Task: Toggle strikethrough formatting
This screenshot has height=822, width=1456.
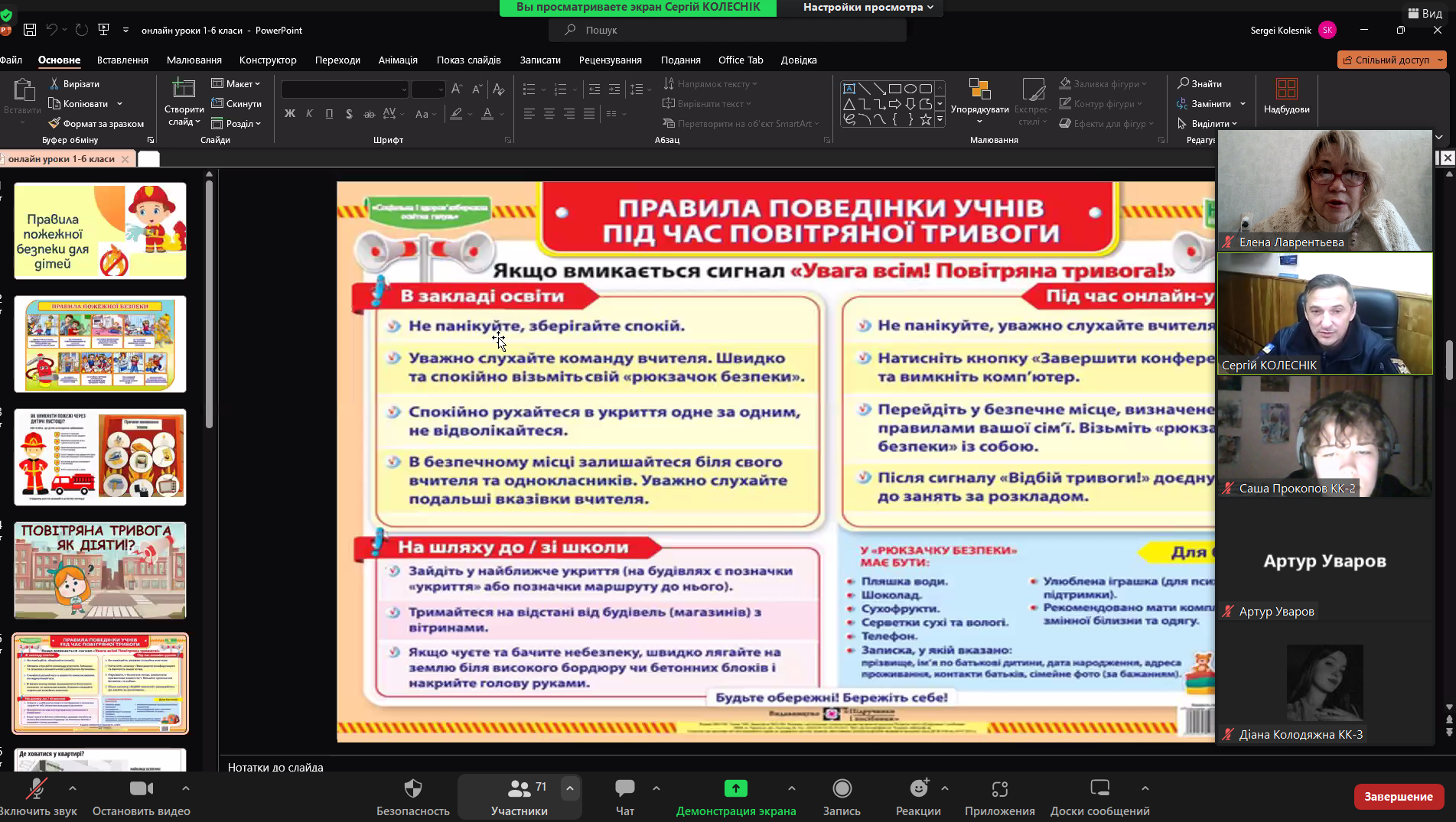Action: (369, 113)
